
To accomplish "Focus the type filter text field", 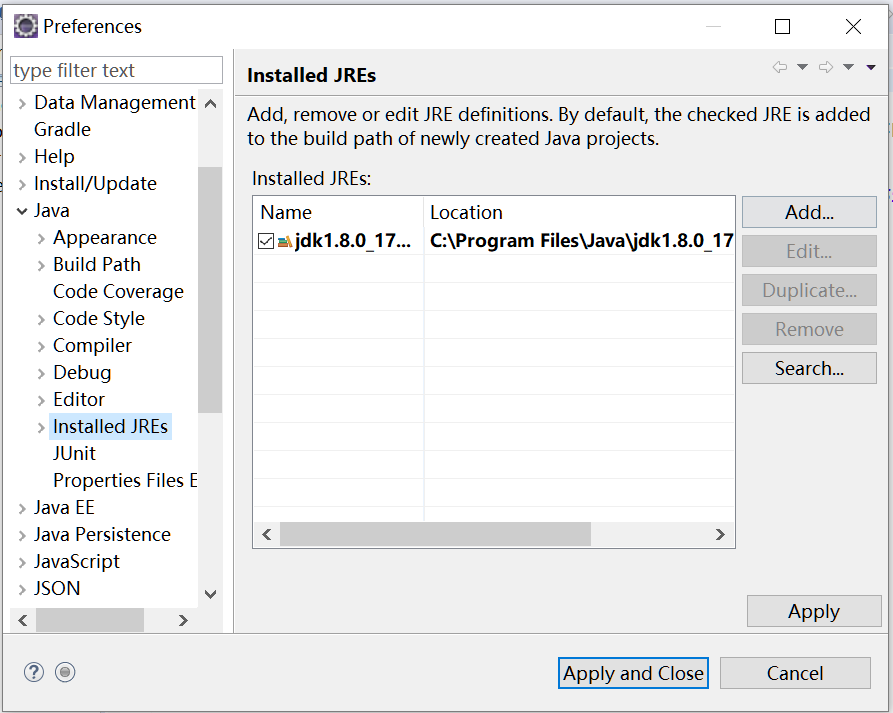I will coord(117,70).
